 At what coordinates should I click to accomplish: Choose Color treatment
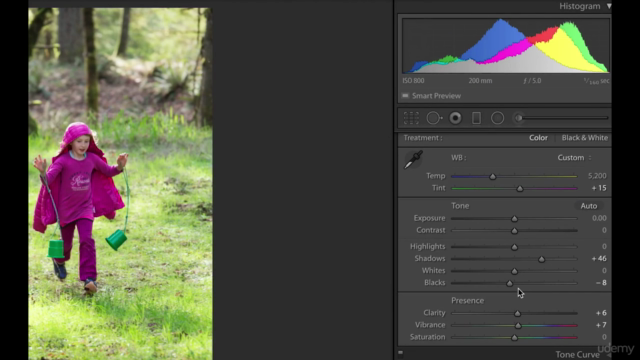[538, 138]
